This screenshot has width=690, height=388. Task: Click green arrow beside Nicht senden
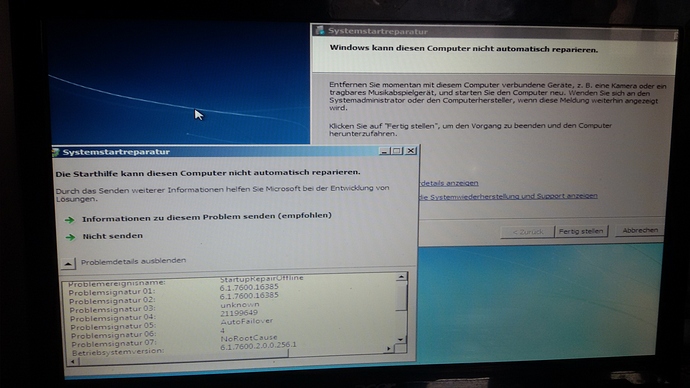click(x=70, y=237)
